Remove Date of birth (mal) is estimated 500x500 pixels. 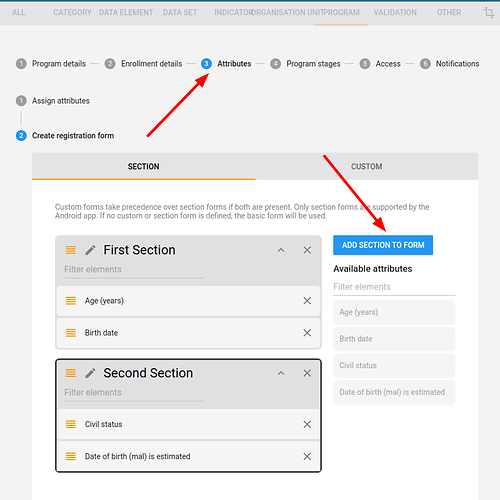click(307, 456)
